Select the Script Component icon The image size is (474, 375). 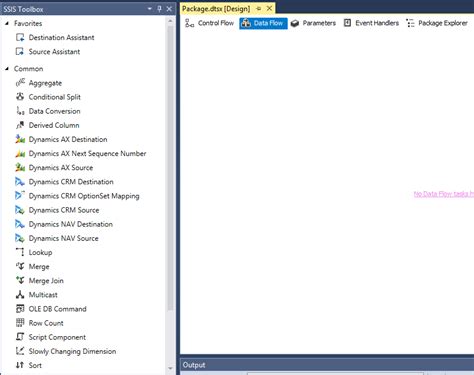(x=20, y=337)
